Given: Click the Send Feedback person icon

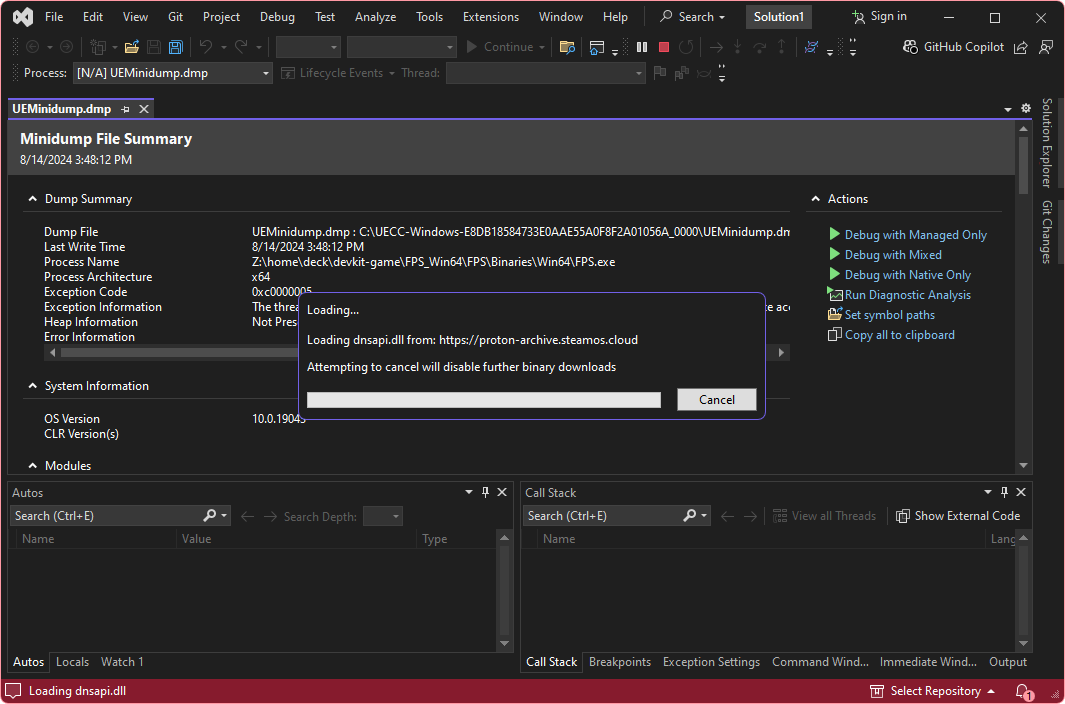Looking at the screenshot, I should pyautogui.click(x=1047, y=47).
